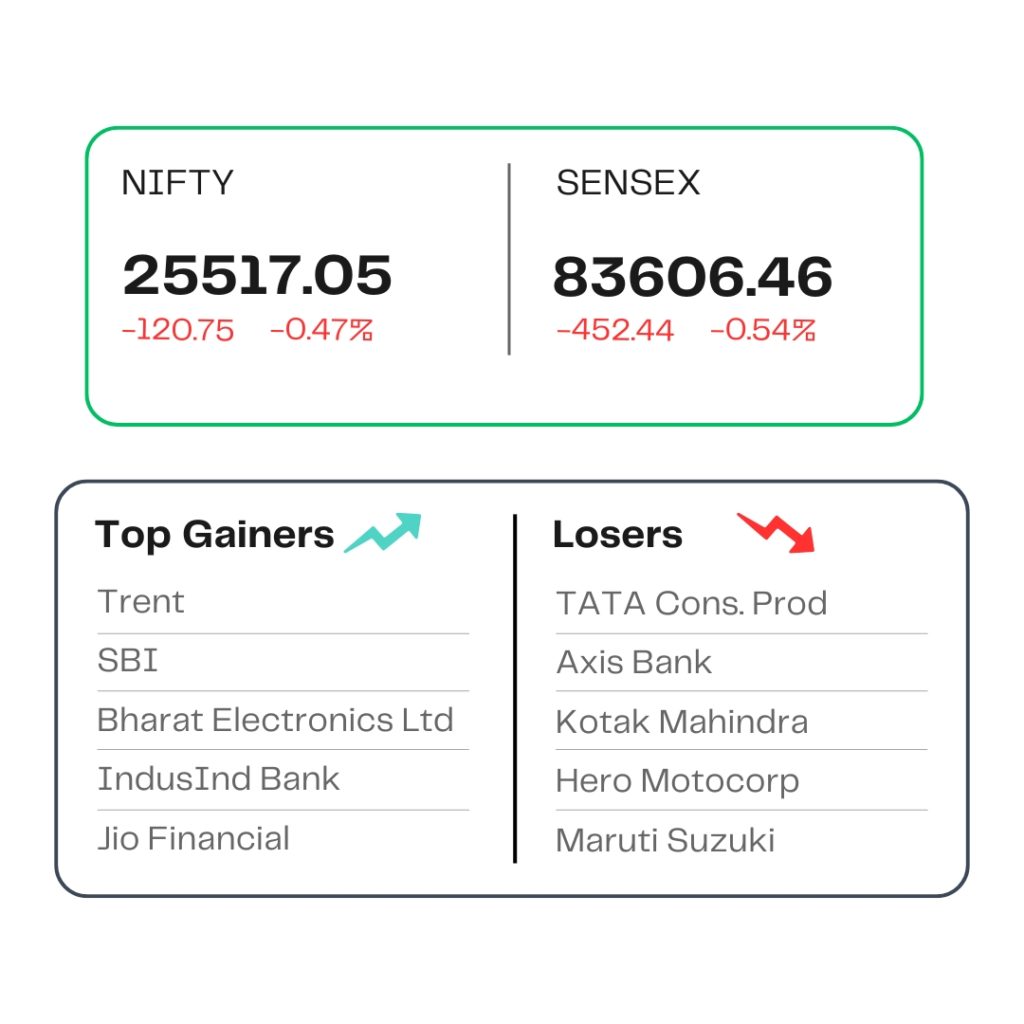Open Maruti Suzuki loser entry
Screen dimensions: 1024x1024
pyautogui.click(x=665, y=840)
